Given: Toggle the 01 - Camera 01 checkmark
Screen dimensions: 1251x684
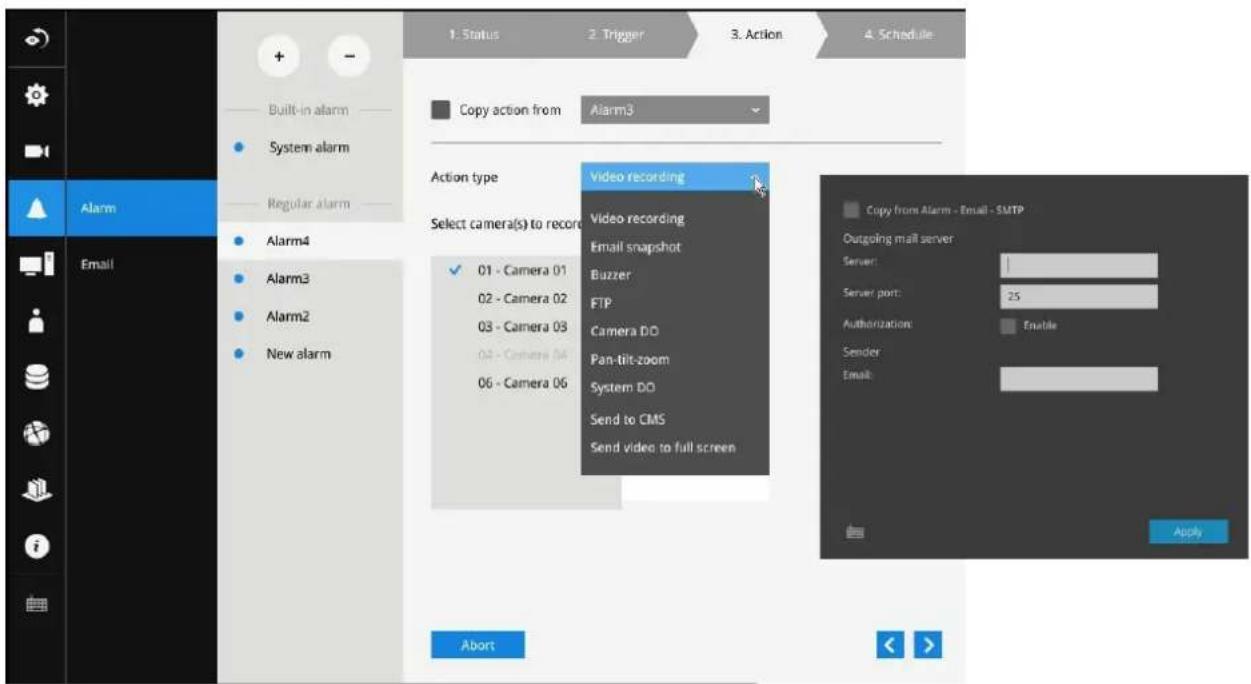Looking at the screenshot, I should pos(457,271).
